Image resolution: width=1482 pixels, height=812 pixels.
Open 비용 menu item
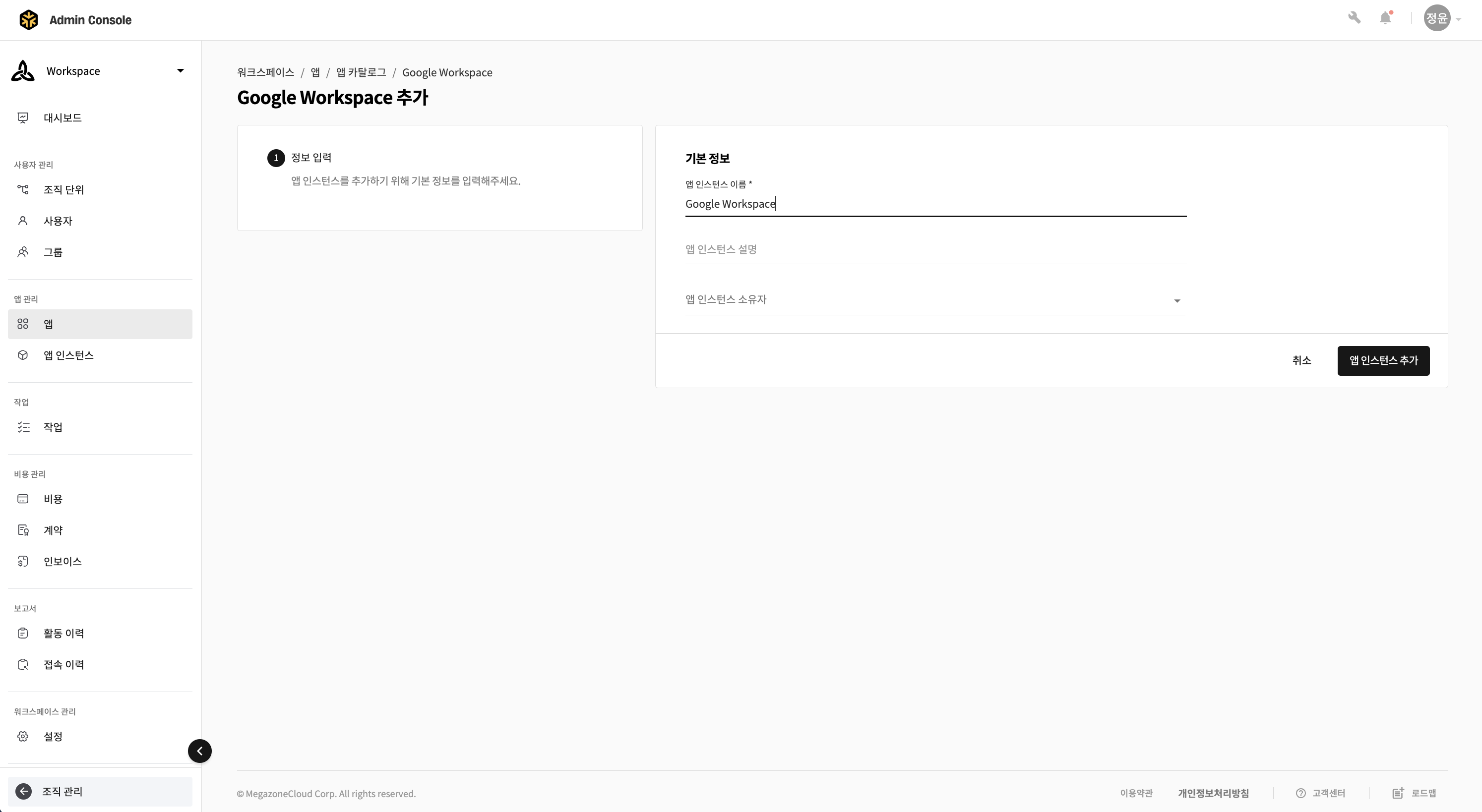(x=100, y=499)
